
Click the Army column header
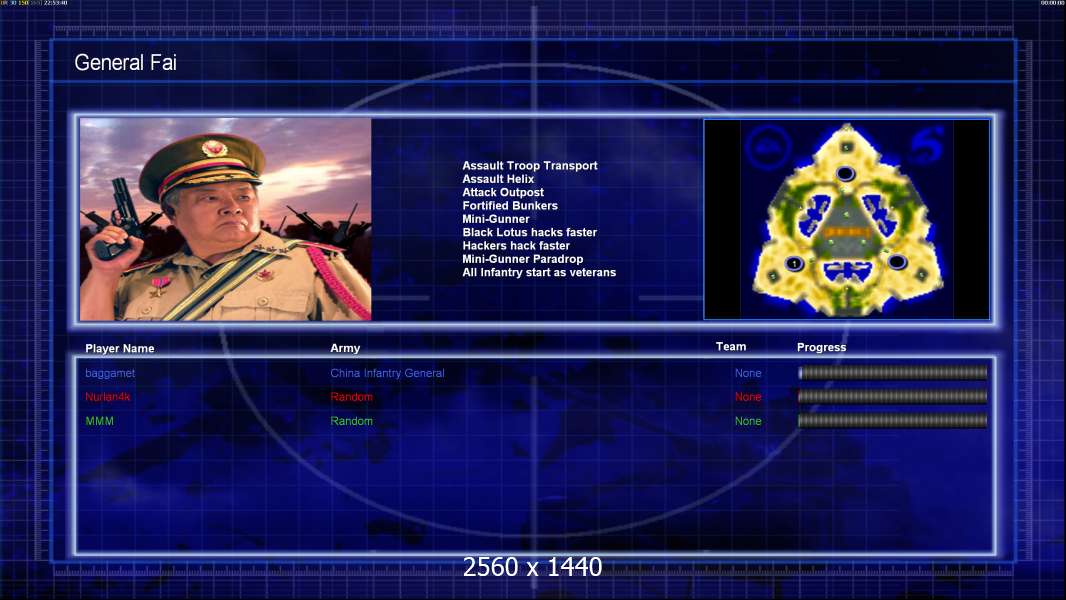(345, 348)
